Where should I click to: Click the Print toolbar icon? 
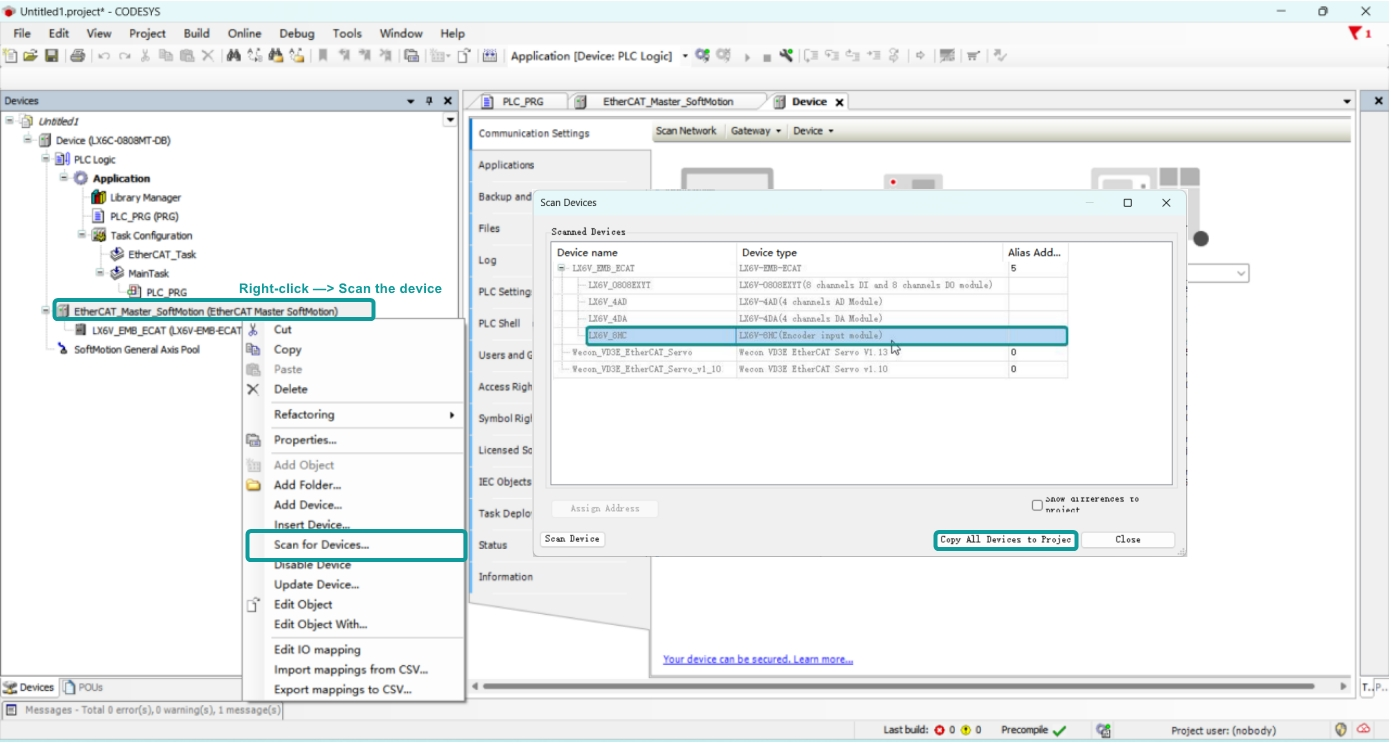78,56
